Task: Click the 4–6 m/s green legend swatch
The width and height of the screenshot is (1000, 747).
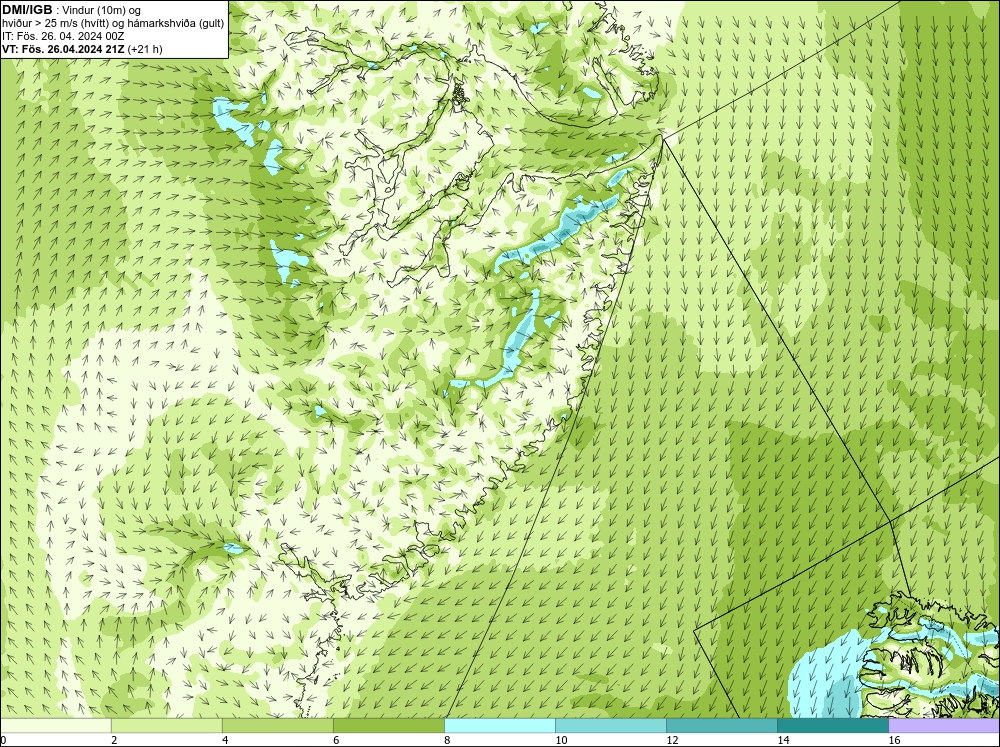Action: click(x=277, y=725)
